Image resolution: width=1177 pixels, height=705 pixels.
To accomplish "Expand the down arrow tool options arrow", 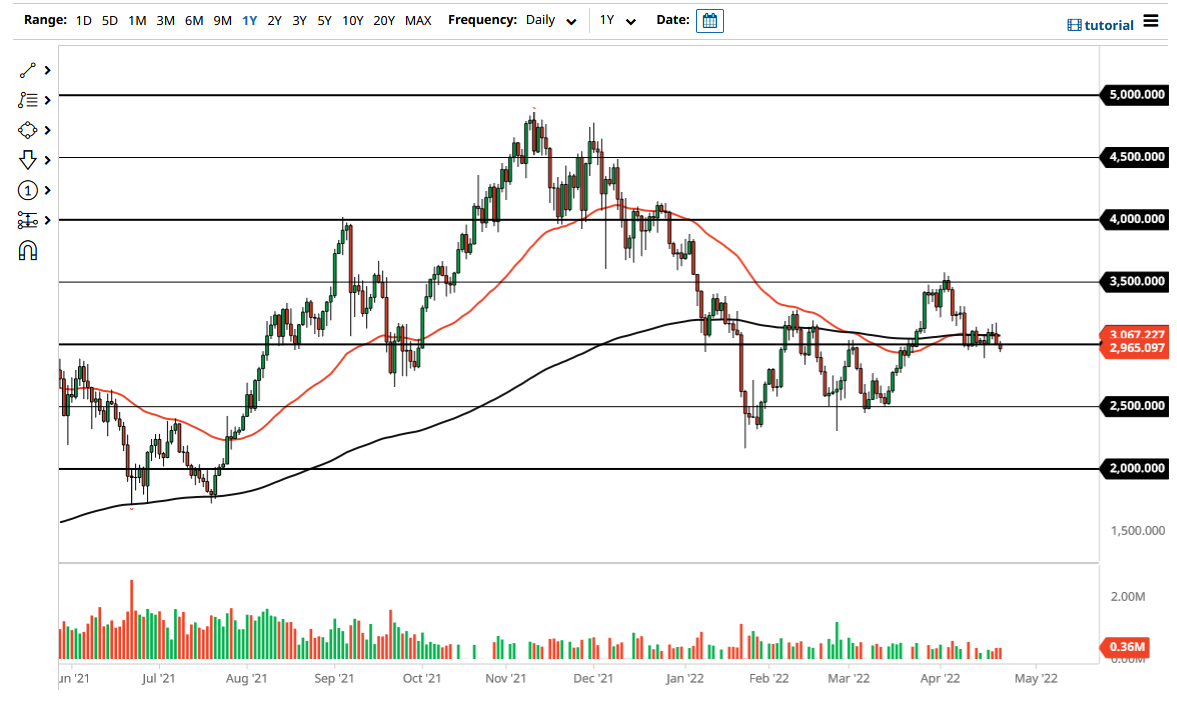I will tap(47, 160).
